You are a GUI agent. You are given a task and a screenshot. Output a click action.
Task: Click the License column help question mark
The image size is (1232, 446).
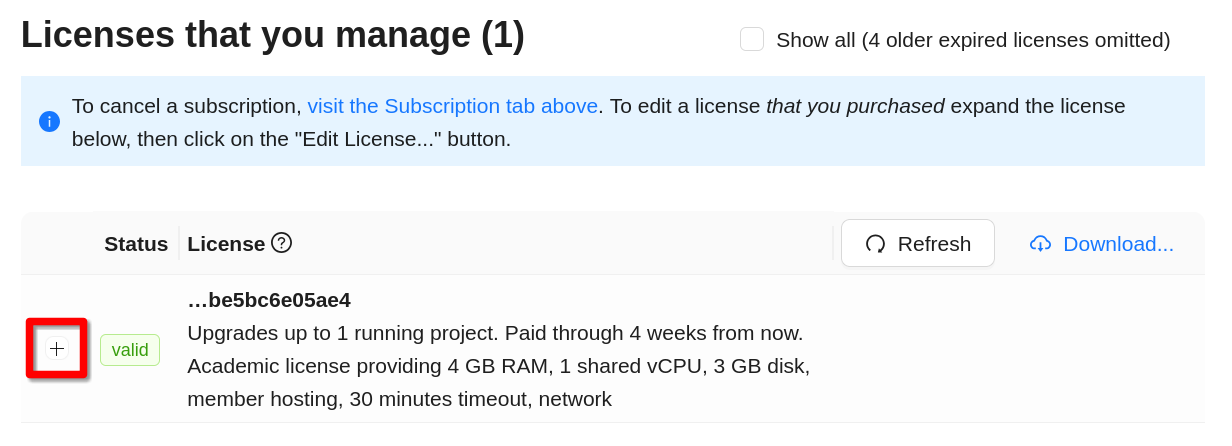click(281, 243)
